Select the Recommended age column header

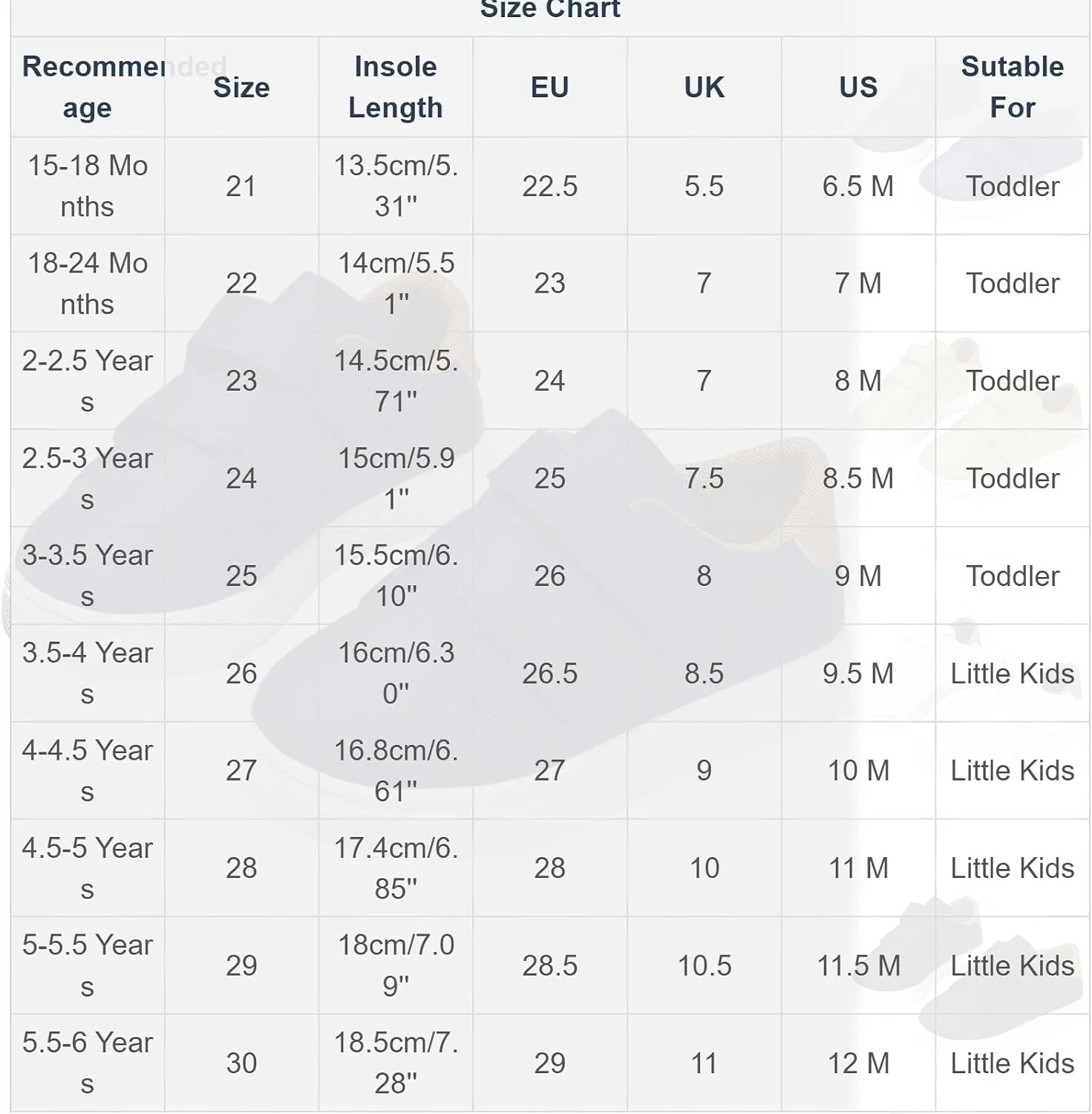88,87
